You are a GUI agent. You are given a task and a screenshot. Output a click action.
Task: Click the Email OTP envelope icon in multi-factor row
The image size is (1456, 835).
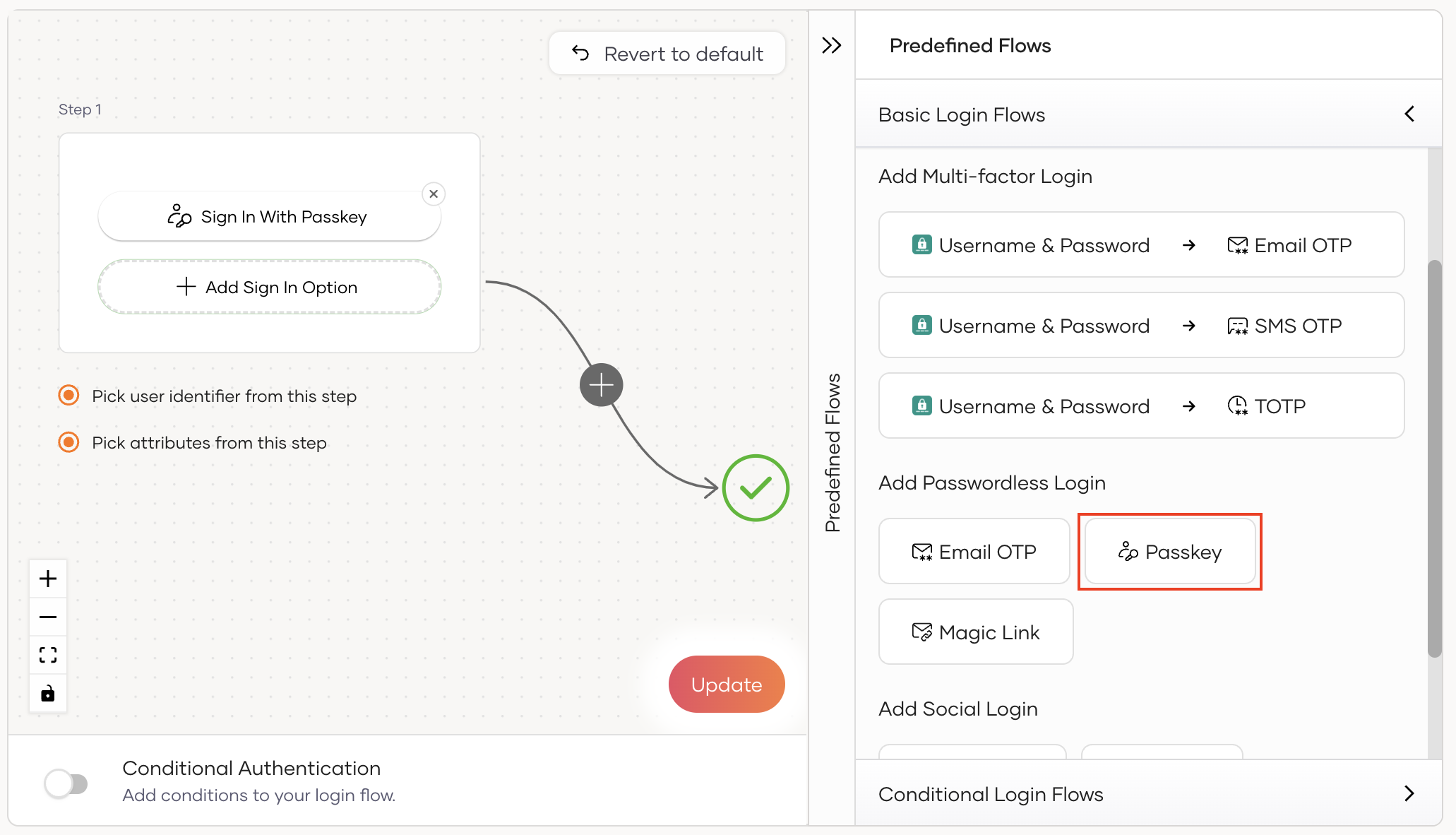1238,245
